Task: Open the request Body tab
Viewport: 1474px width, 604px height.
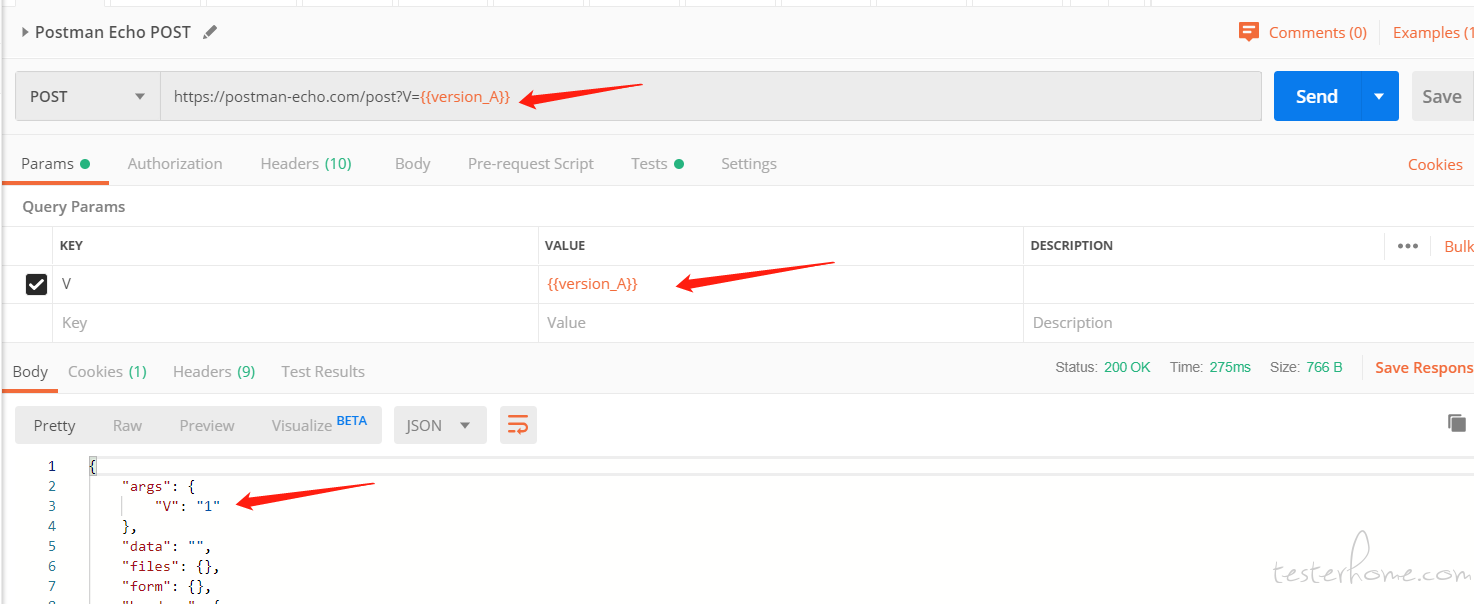Action: [x=412, y=163]
